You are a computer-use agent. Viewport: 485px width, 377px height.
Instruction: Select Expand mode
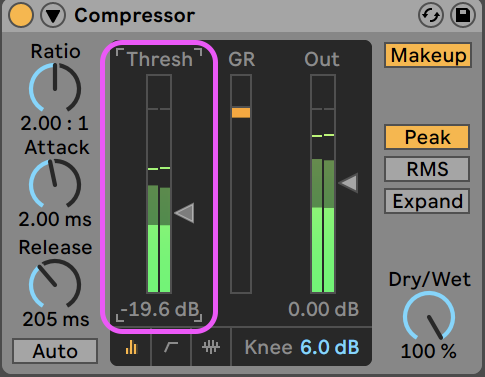coord(427,201)
